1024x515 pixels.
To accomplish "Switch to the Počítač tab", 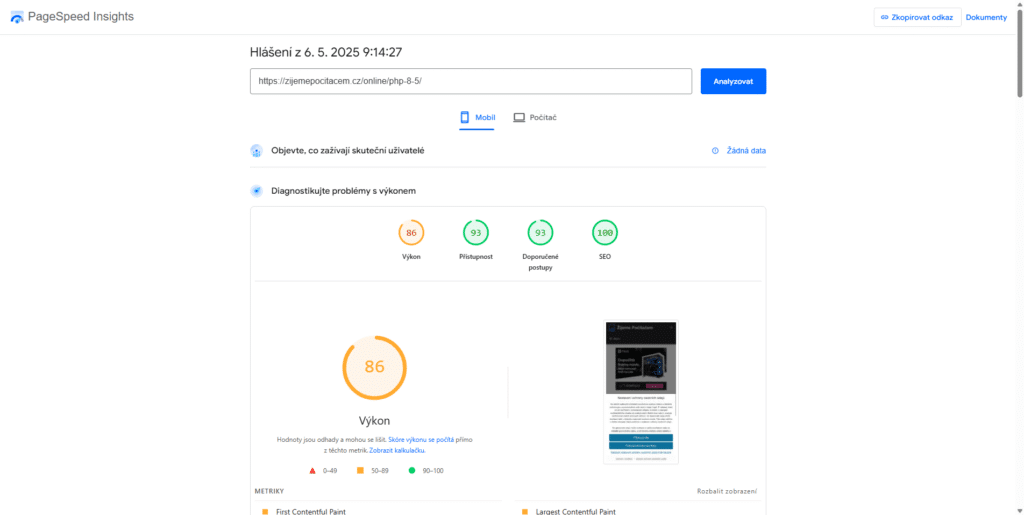I will pyautogui.click(x=535, y=118).
